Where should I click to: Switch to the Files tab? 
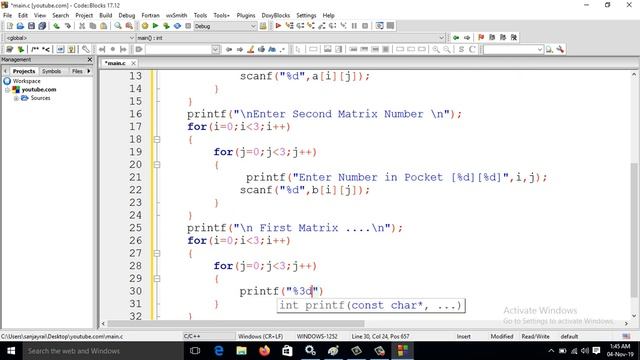click(77, 71)
